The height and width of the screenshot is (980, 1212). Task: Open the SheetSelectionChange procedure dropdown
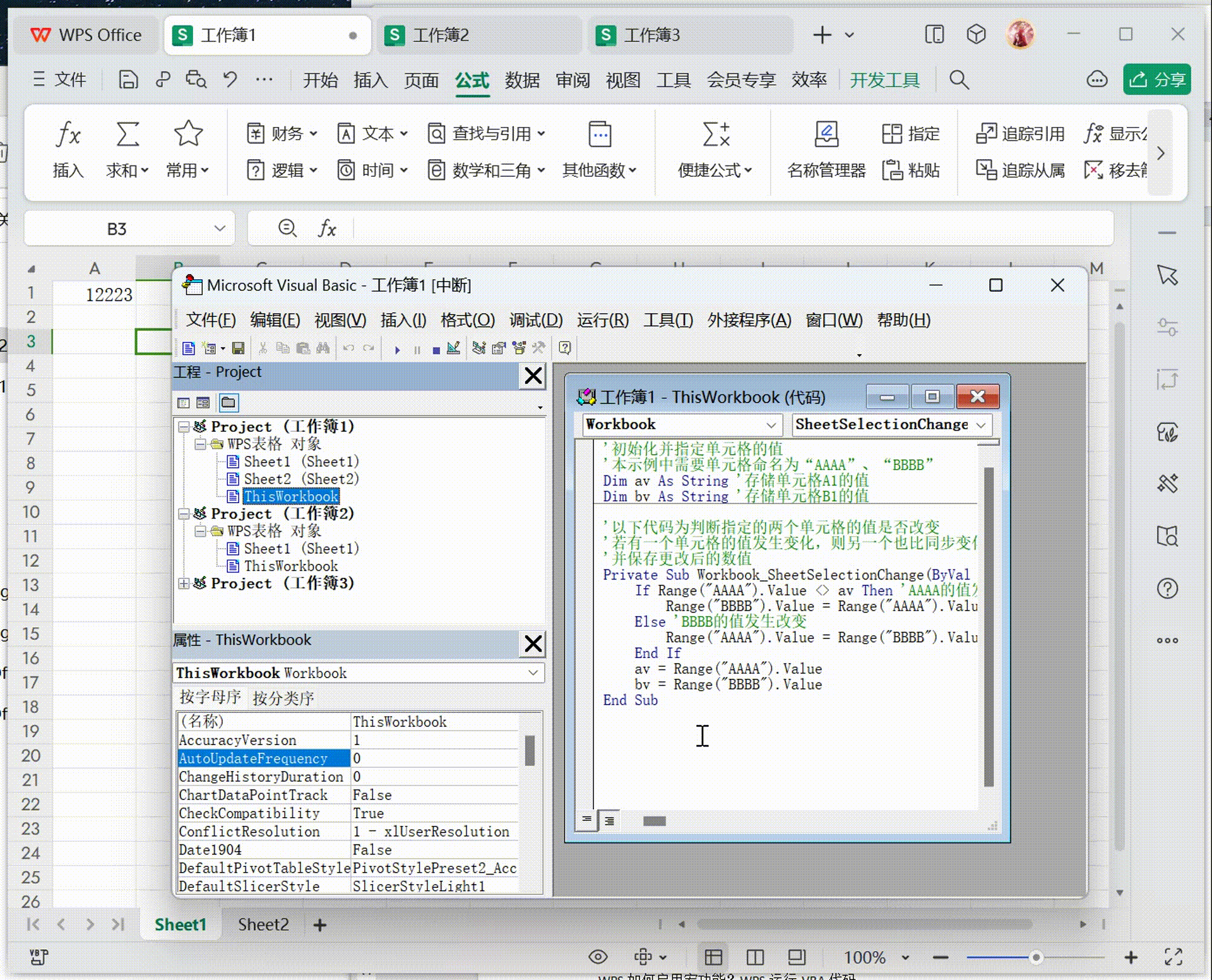(x=980, y=425)
